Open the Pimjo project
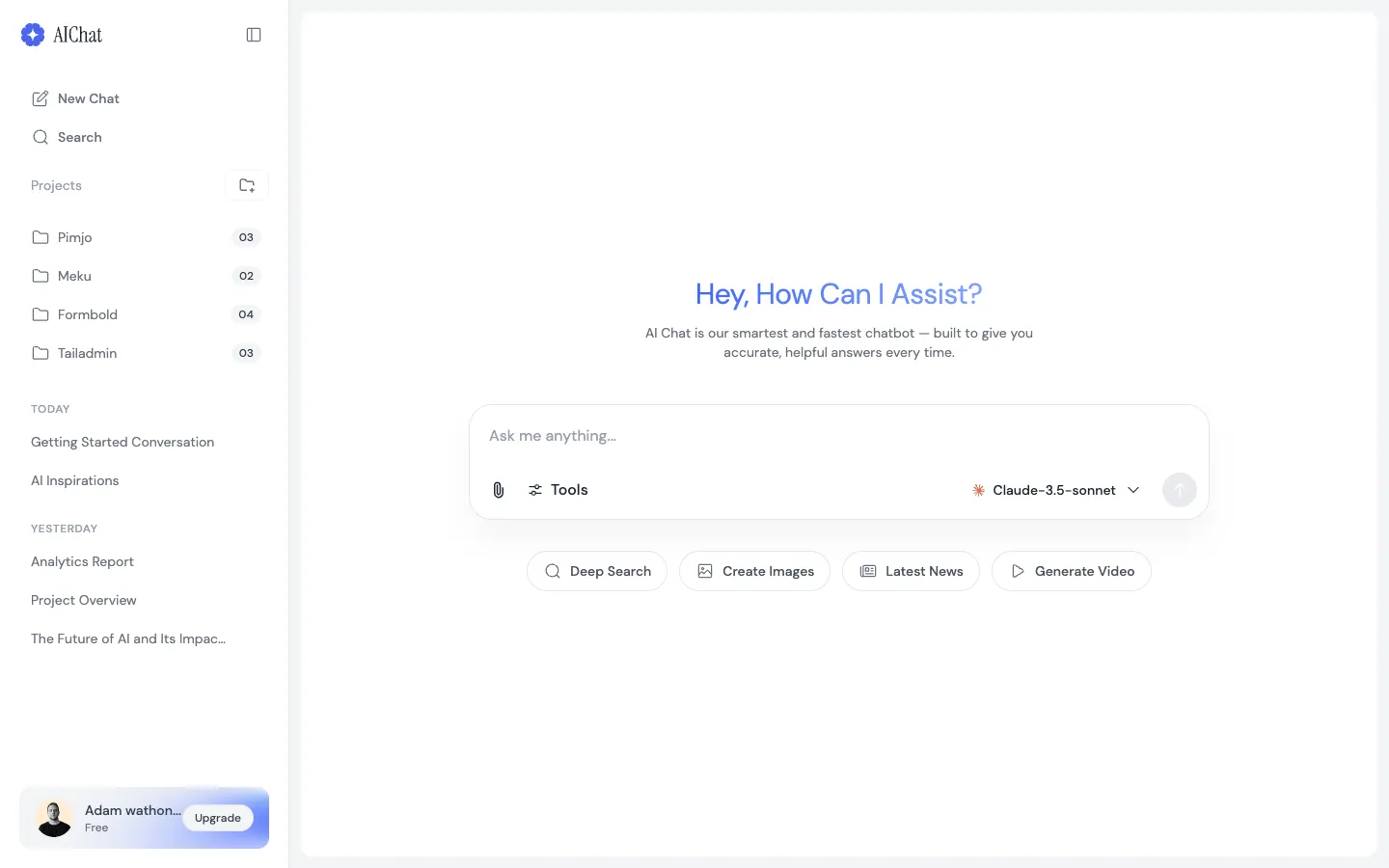Viewport: 1389px width, 868px height. click(145, 237)
